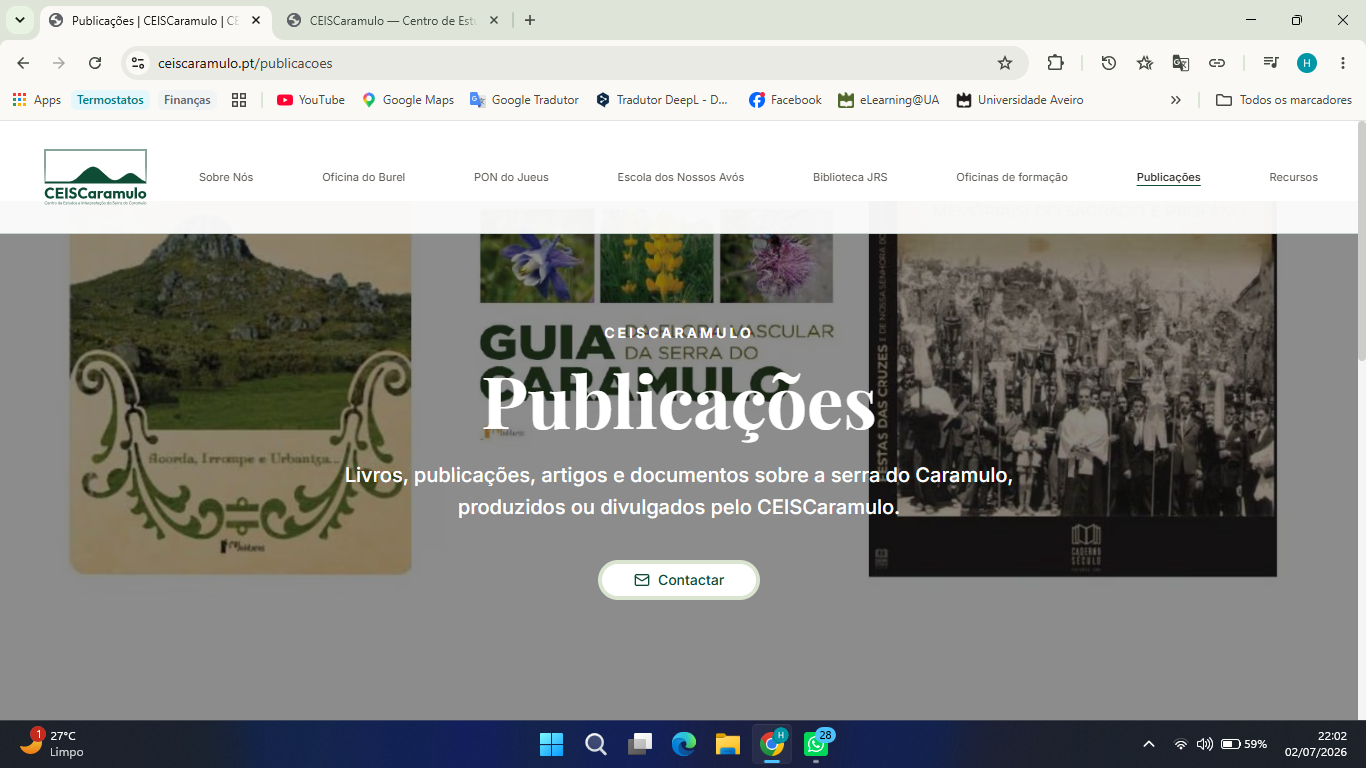Open the Biblioteca JRS menu item
1366x768 pixels.
(x=850, y=177)
